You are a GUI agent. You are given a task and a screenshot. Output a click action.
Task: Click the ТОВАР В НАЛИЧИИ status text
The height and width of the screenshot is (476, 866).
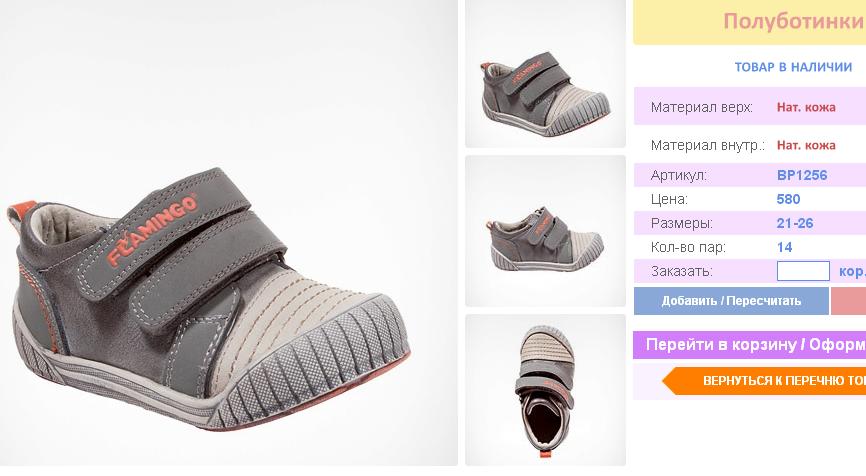(x=793, y=67)
